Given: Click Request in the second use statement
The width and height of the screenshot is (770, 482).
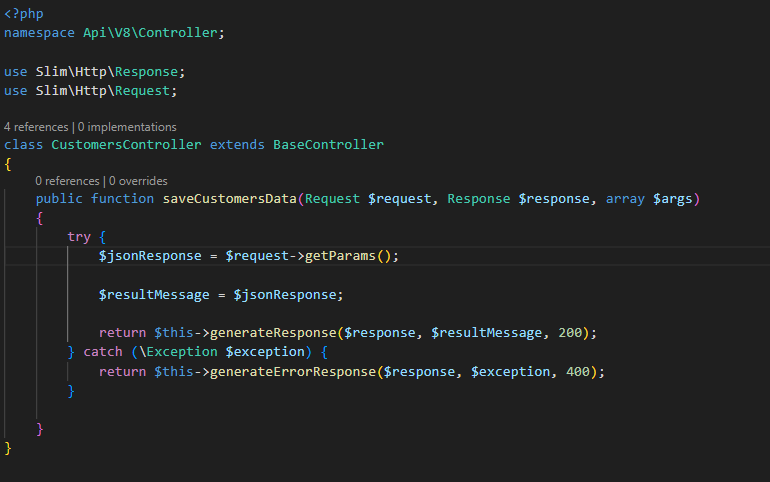Looking at the screenshot, I should (142, 91).
